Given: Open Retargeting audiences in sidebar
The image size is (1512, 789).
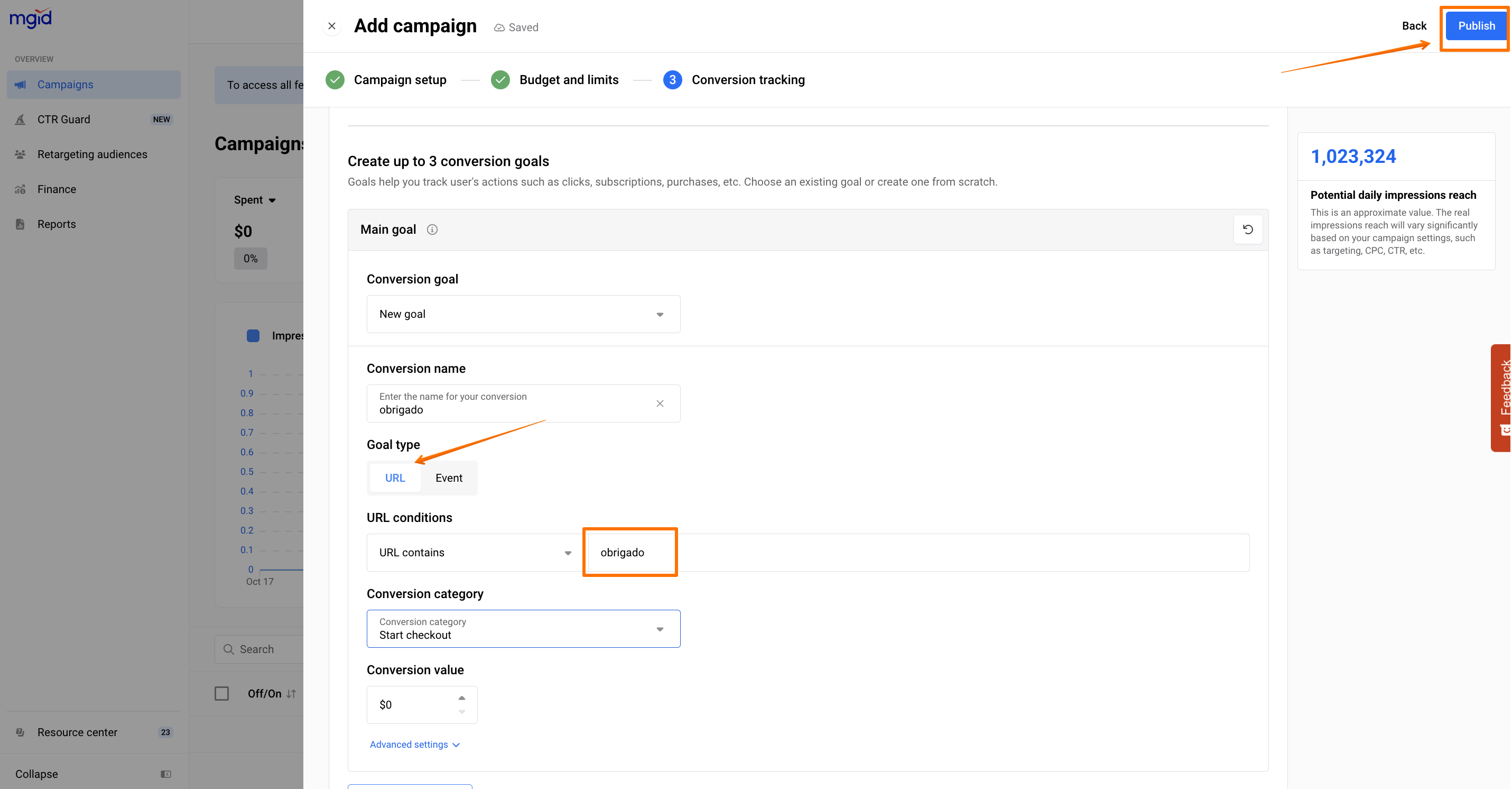Looking at the screenshot, I should [x=92, y=154].
